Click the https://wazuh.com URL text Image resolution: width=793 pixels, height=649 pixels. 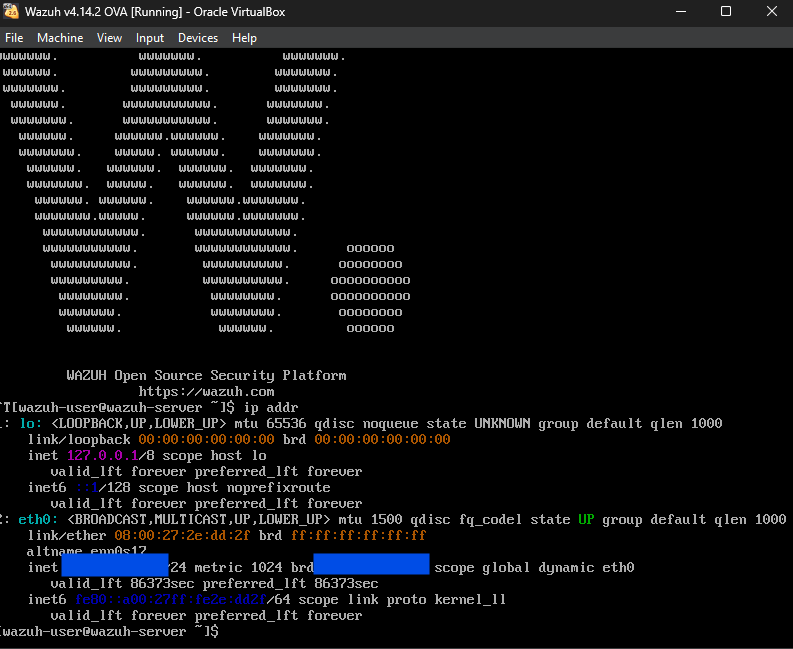(x=206, y=392)
